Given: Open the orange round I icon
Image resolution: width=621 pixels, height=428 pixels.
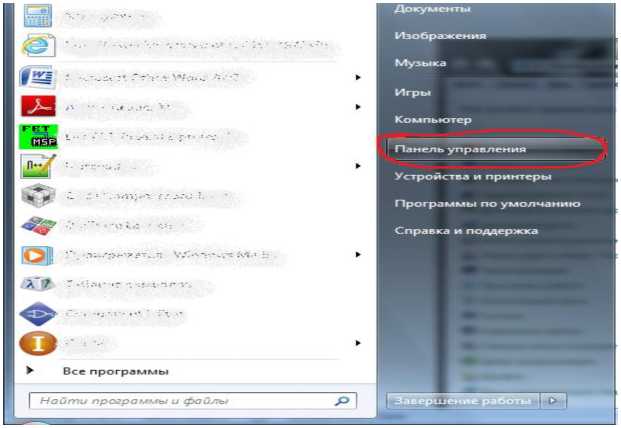Looking at the screenshot, I should pyautogui.click(x=38, y=343).
